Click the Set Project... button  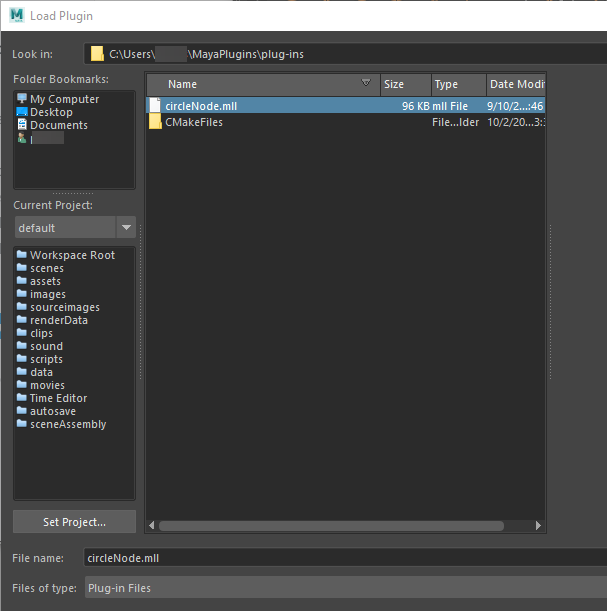click(74, 522)
